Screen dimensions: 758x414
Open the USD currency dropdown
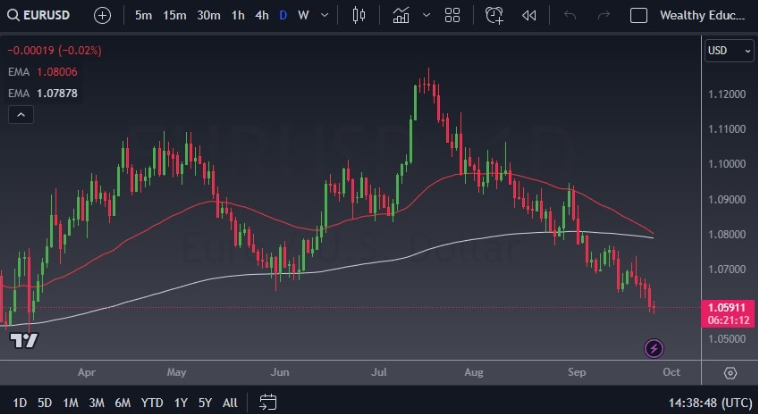coord(729,50)
